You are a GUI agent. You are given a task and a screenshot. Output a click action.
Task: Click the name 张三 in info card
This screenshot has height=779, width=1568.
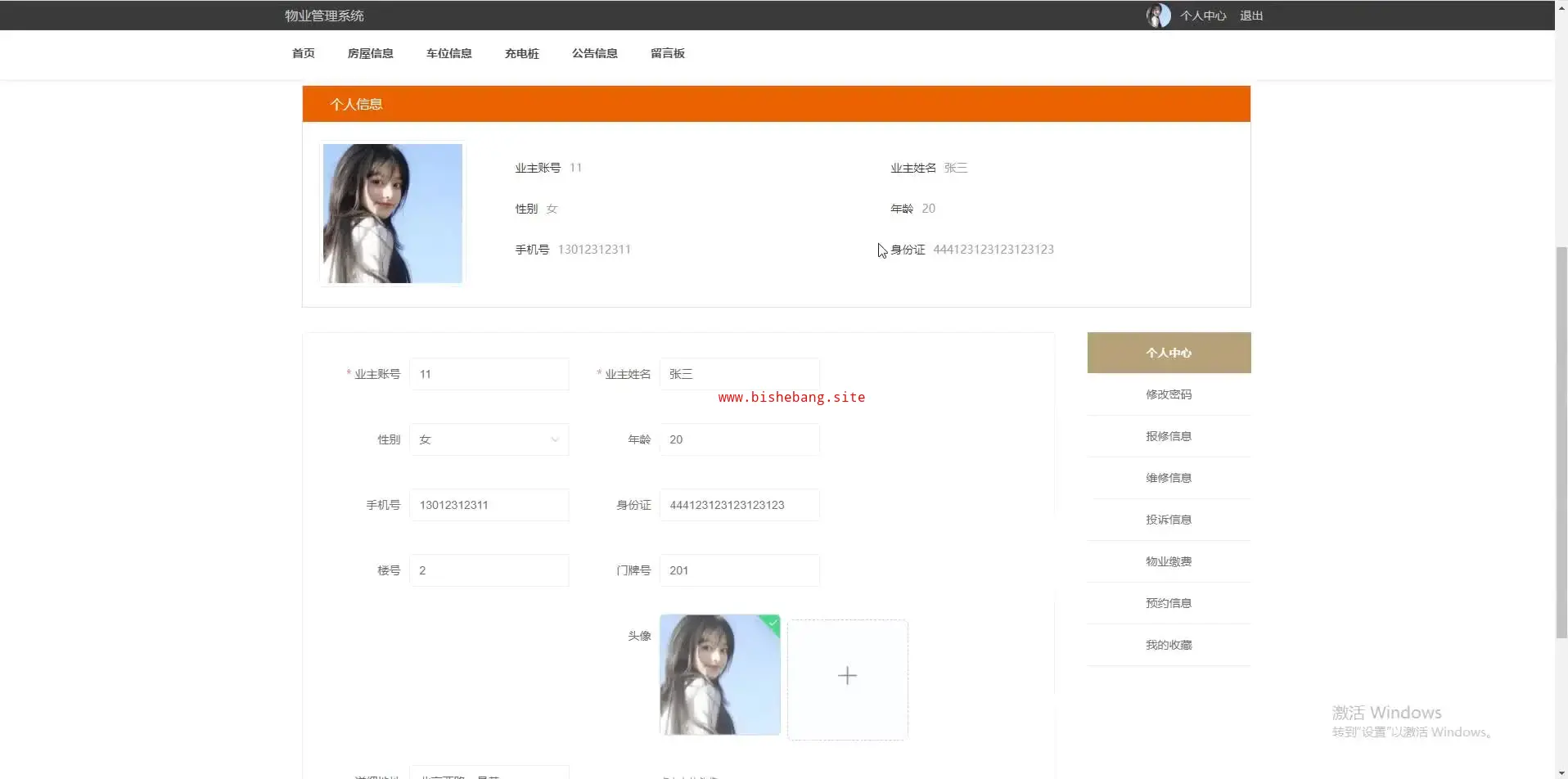click(956, 168)
